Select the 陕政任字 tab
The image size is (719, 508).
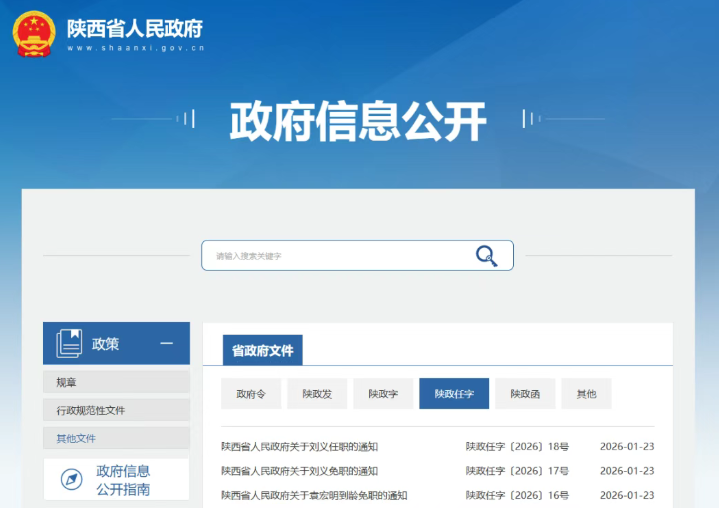(x=454, y=394)
